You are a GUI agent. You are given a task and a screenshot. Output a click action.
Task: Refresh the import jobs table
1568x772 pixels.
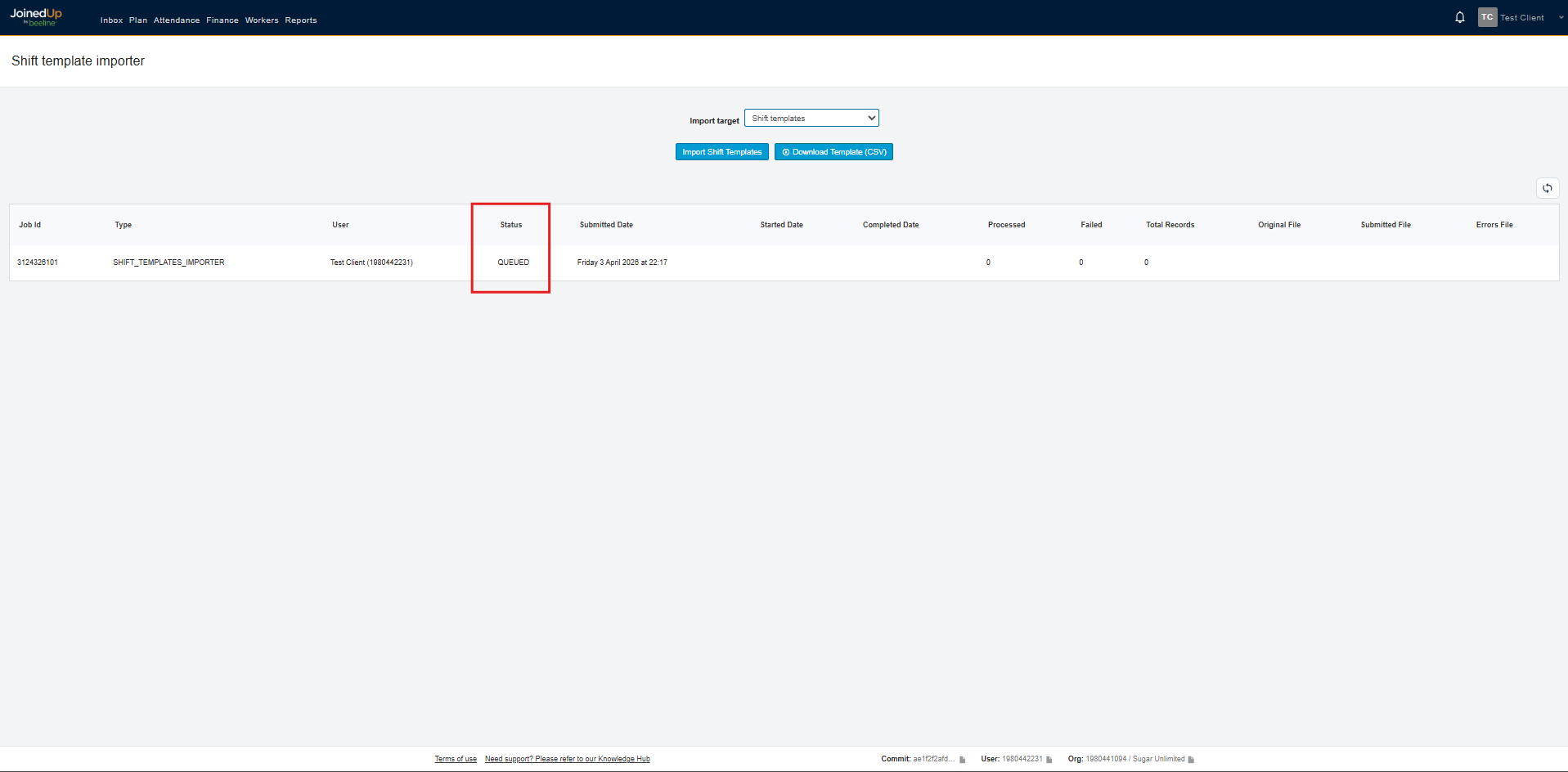point(1547,188)
